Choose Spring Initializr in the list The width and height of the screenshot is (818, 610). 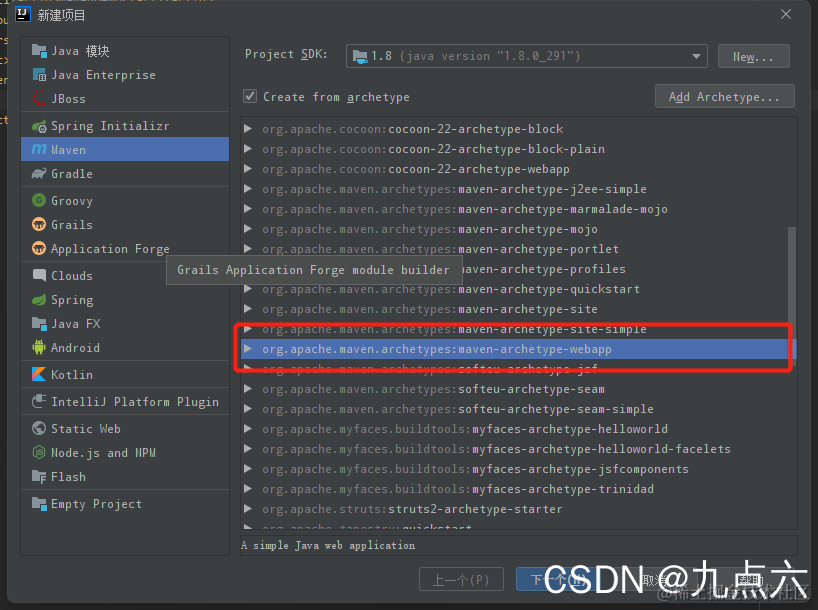(x=125, y=126)
